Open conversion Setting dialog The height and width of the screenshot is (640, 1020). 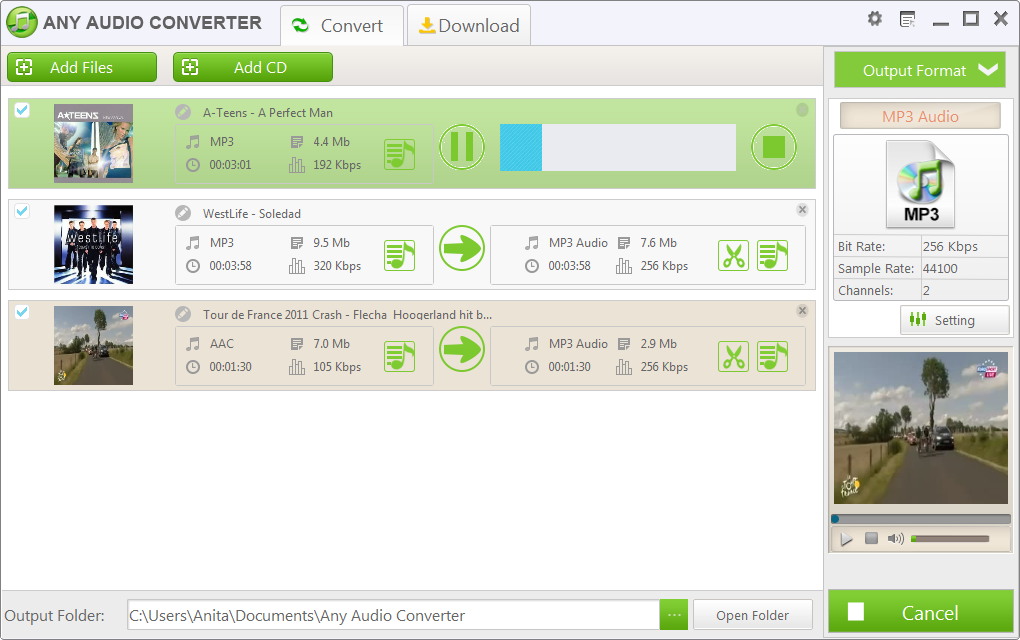click(954, 320)
